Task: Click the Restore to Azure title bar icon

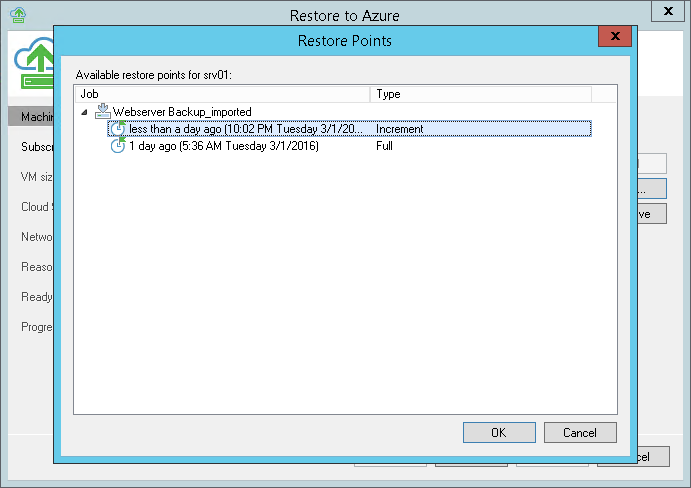Action: click(x=18, y=15)
